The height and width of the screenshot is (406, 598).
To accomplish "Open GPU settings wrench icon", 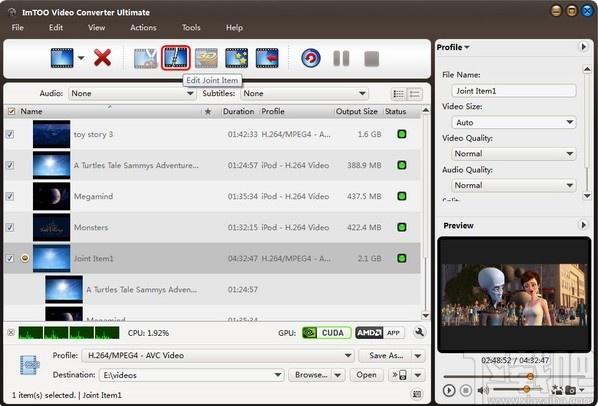I will pos(419,332).
